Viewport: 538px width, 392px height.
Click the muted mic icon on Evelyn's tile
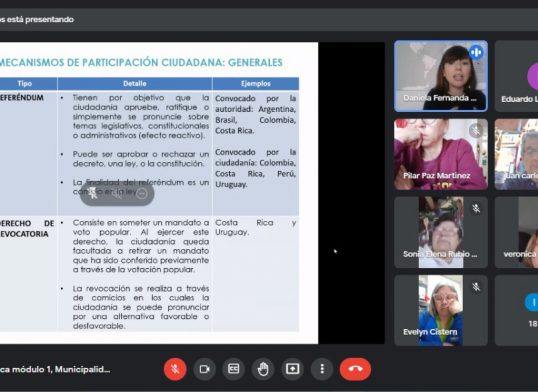[476, 287]
